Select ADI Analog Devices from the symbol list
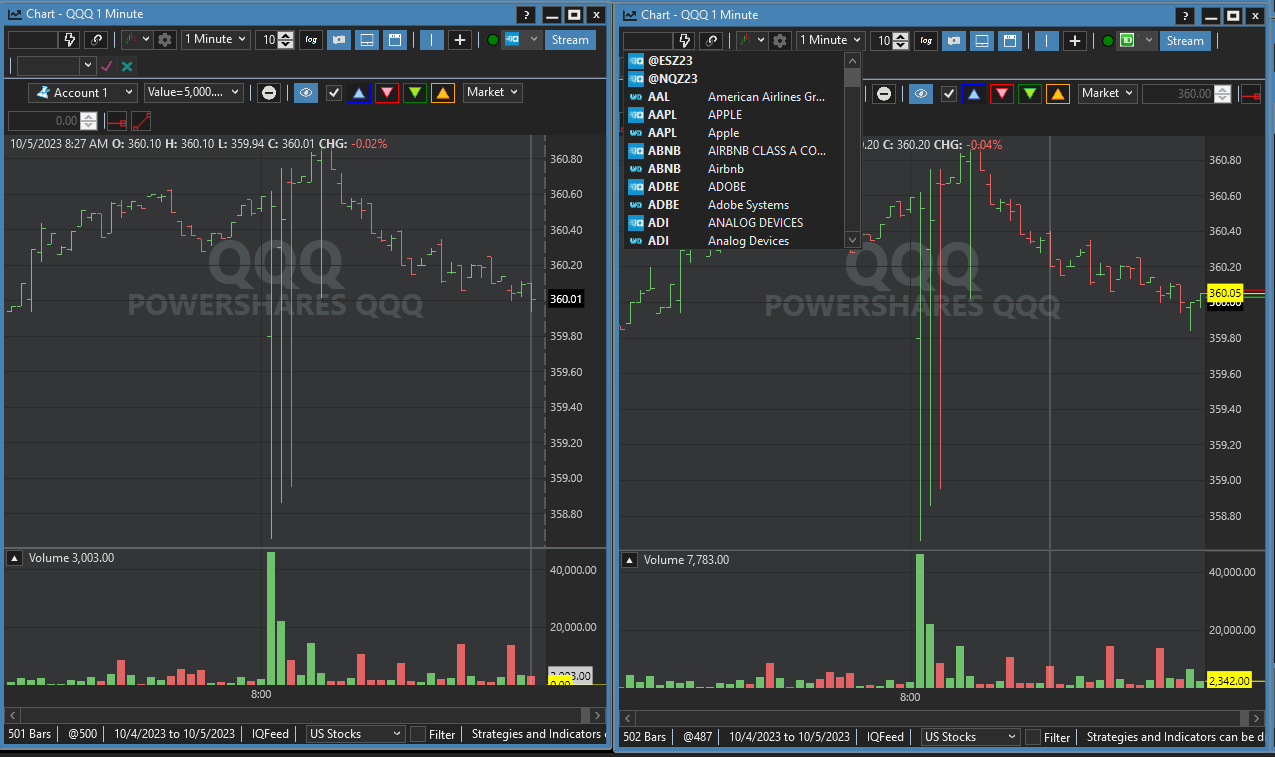 click(735, 241)
